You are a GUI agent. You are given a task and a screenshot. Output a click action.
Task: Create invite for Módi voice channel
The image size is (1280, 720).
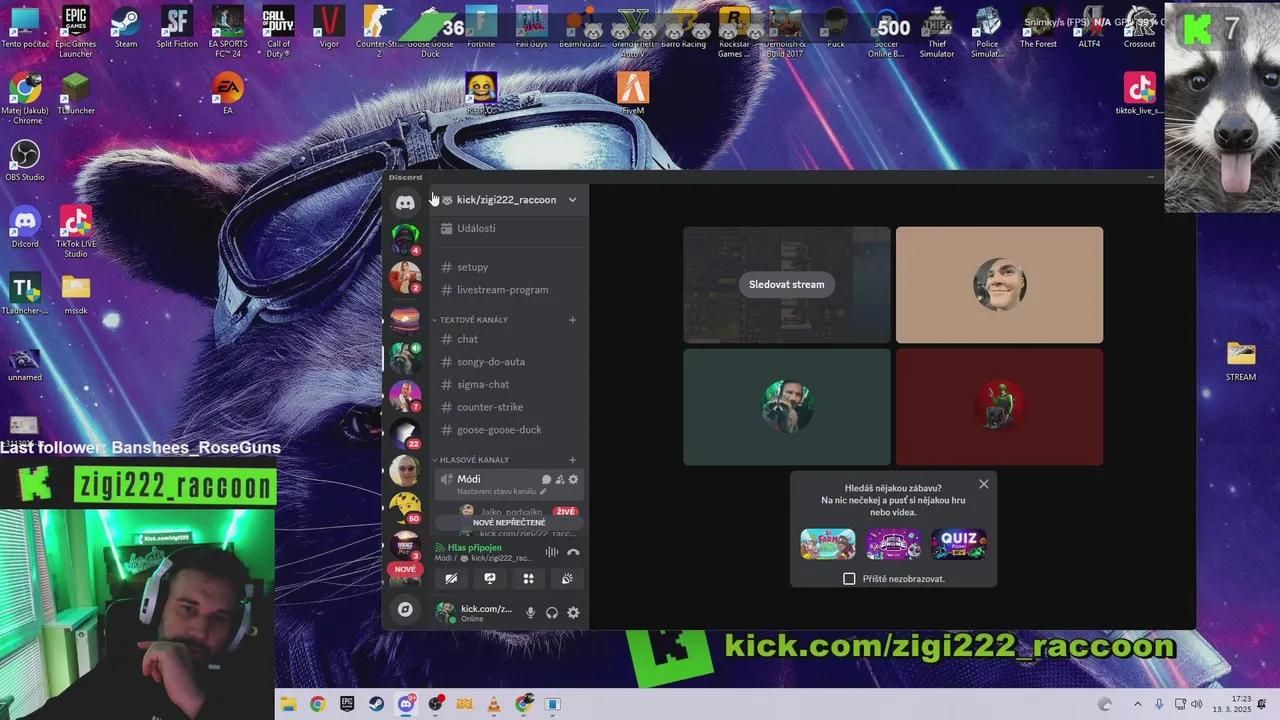[560, 480]
